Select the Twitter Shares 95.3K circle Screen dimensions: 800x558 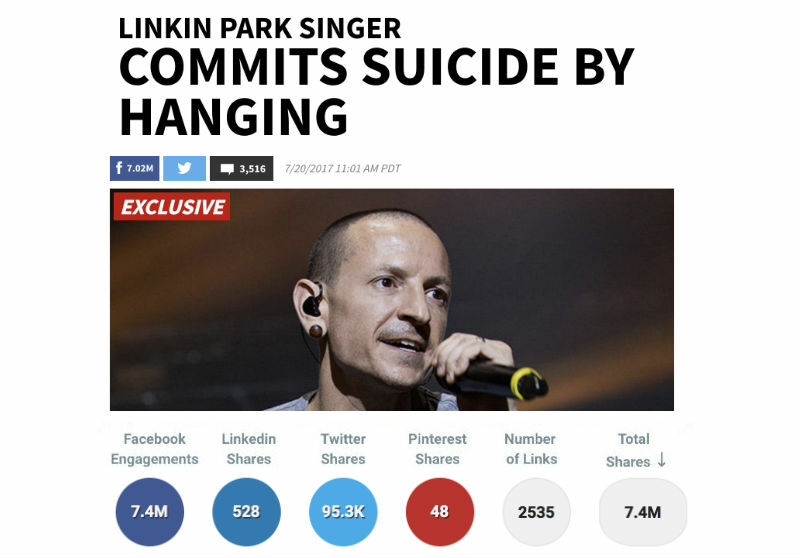(x=343, y=512)
